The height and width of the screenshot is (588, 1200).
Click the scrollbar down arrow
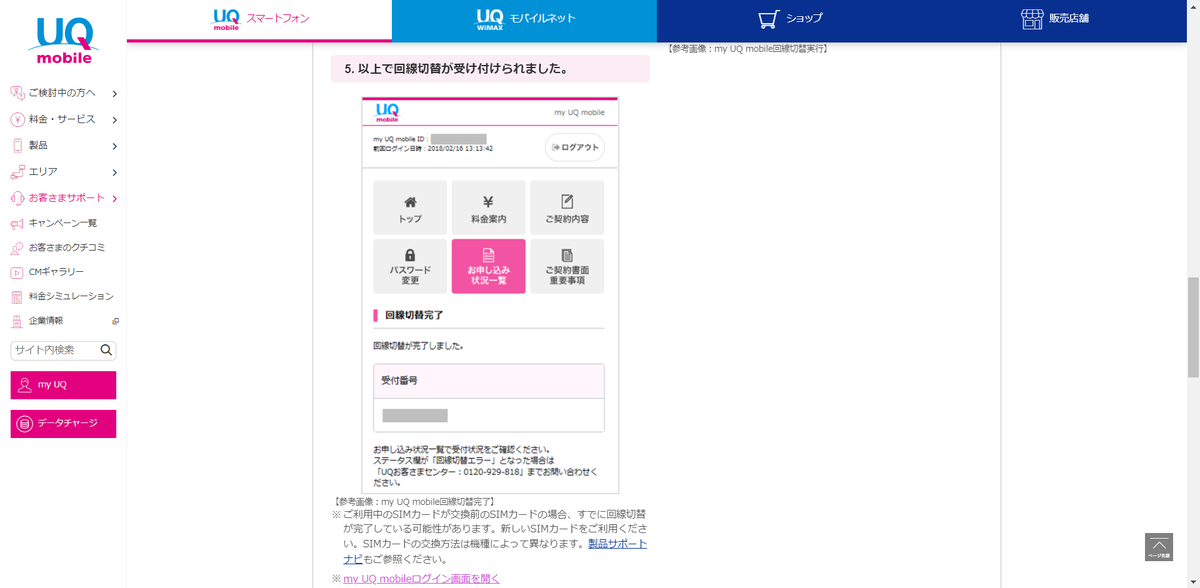[x=1193, y=581]
